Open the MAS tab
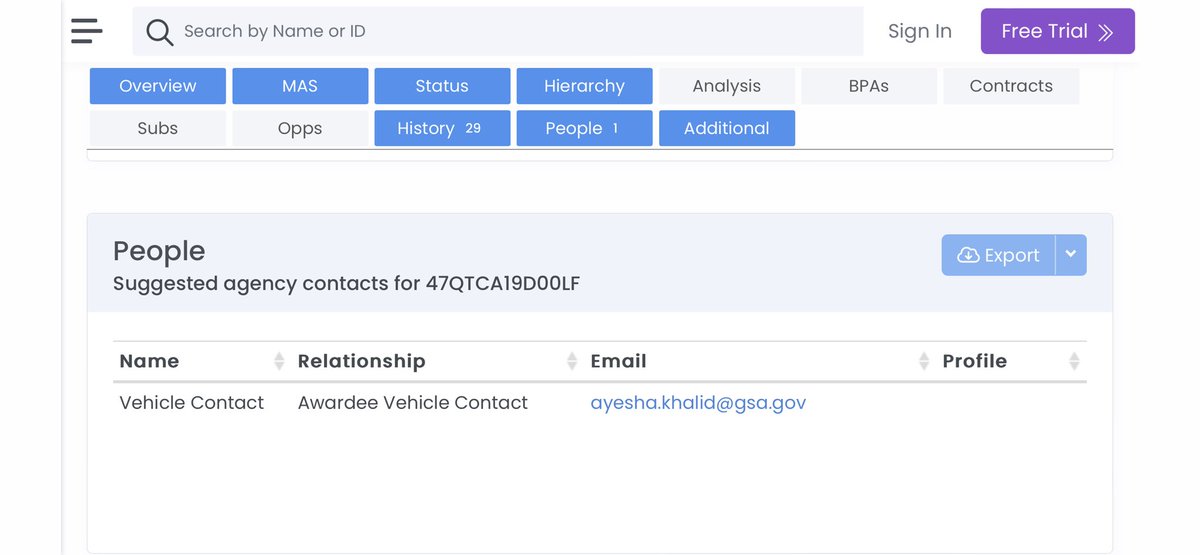This screenshot has width=1200, height=555. [x=300, y=86]
